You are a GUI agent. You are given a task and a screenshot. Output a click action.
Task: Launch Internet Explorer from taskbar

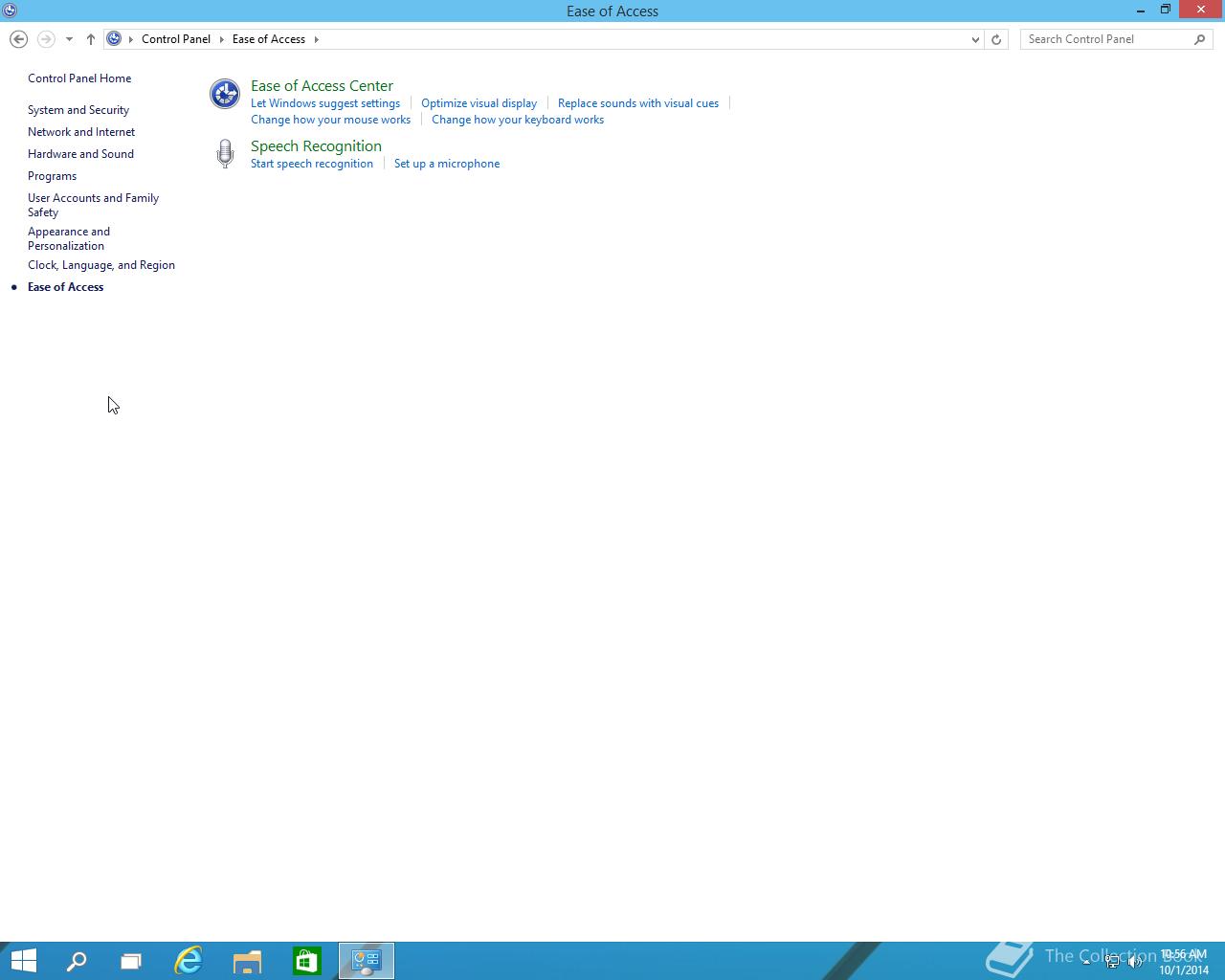[189, 961]
